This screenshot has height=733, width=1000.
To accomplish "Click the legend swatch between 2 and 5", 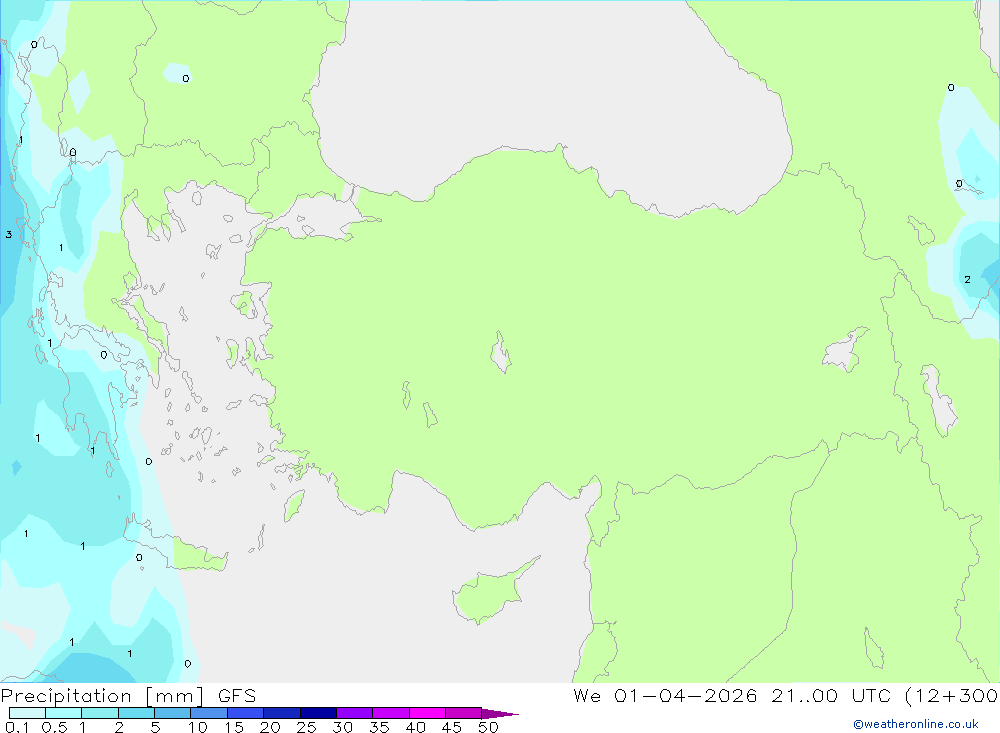I will (136, 713).
